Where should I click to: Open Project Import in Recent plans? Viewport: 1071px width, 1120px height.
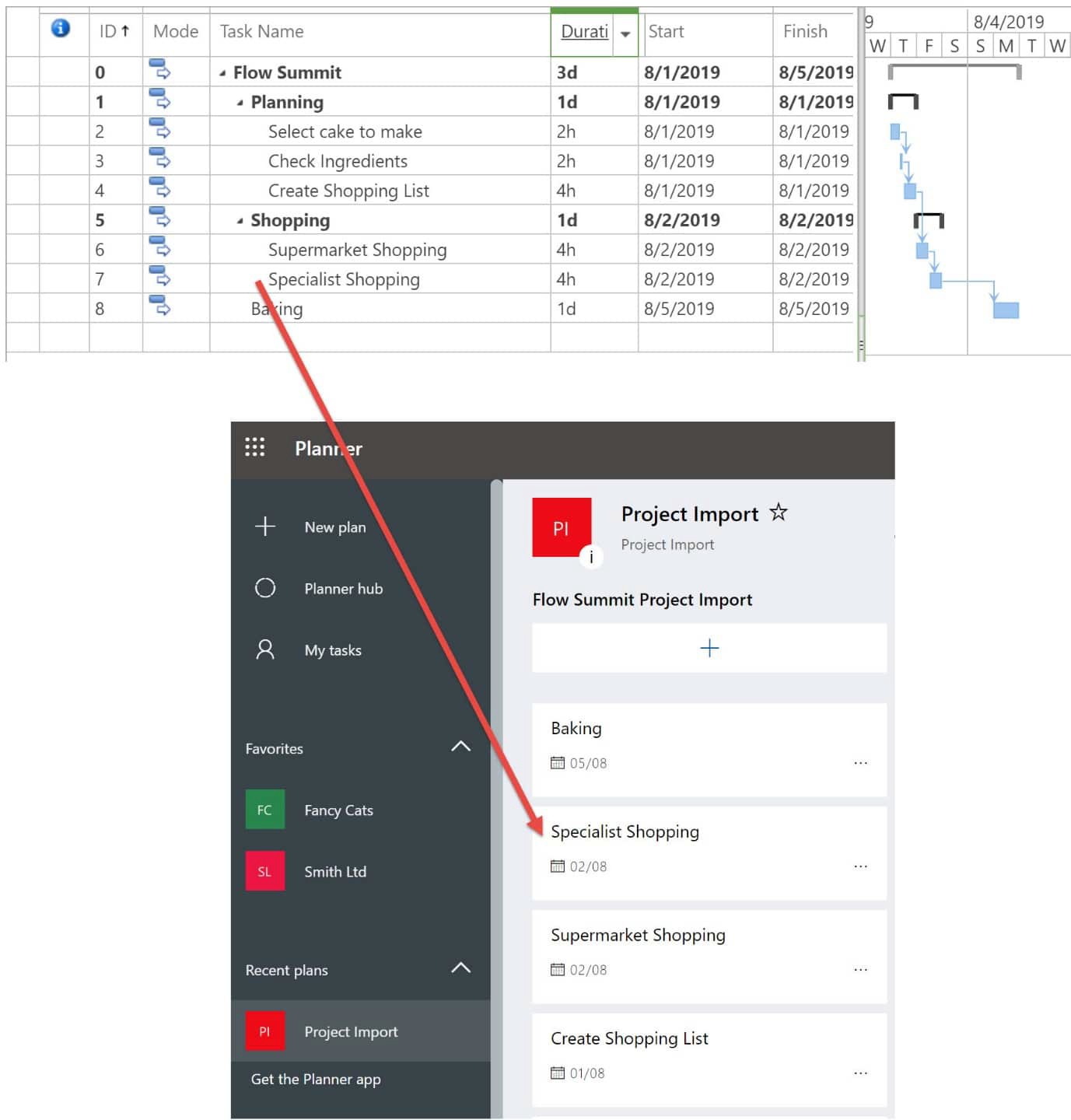click(361, 1031)
